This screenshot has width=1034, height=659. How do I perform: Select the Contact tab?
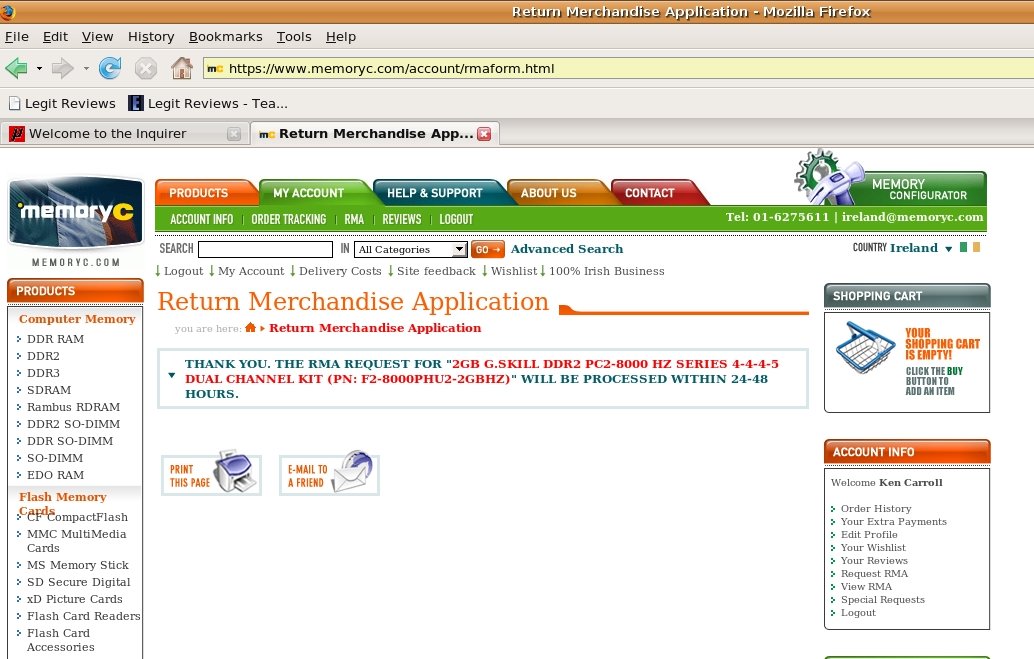(656, 193)
